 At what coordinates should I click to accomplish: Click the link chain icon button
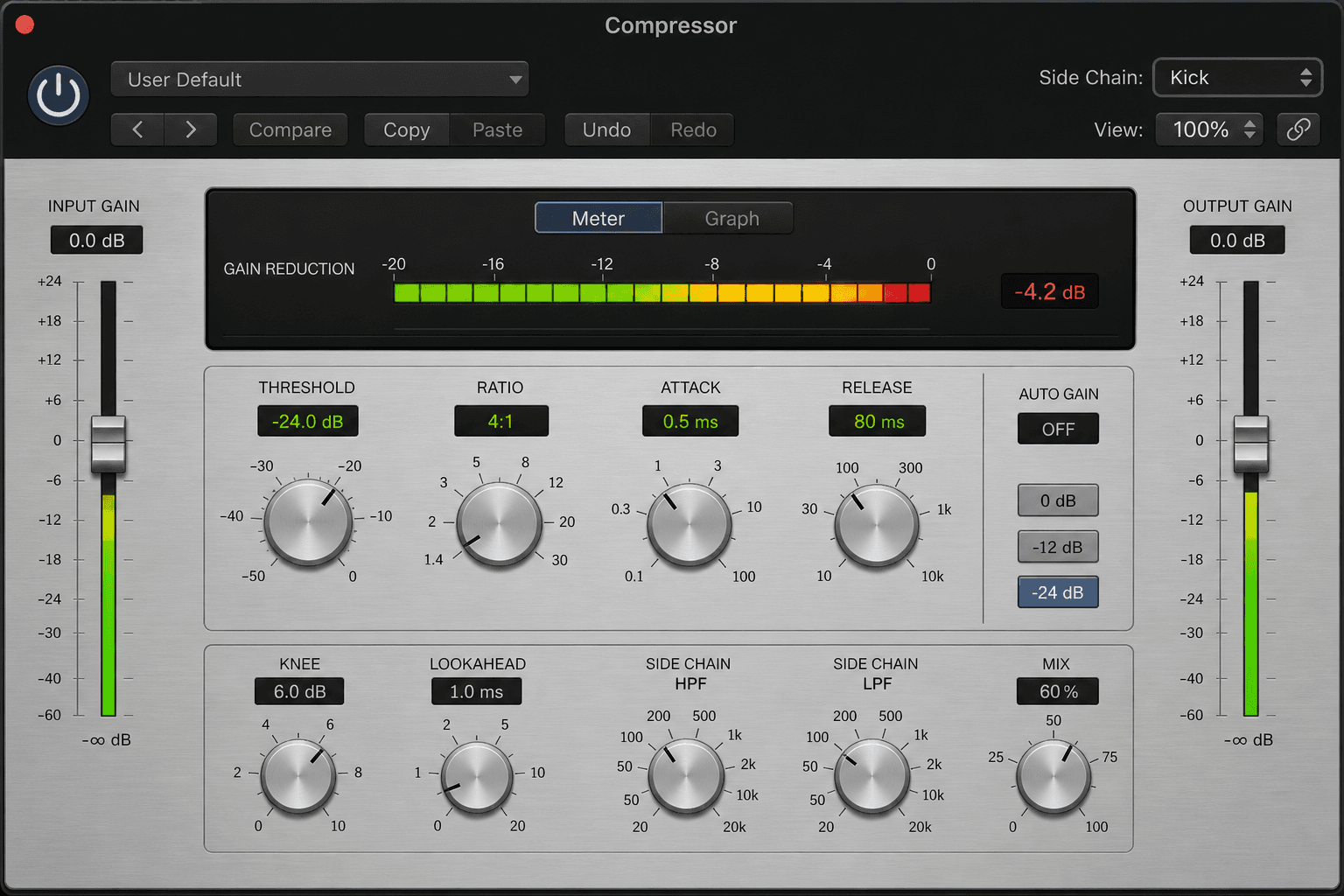(x=1298, y=129)
